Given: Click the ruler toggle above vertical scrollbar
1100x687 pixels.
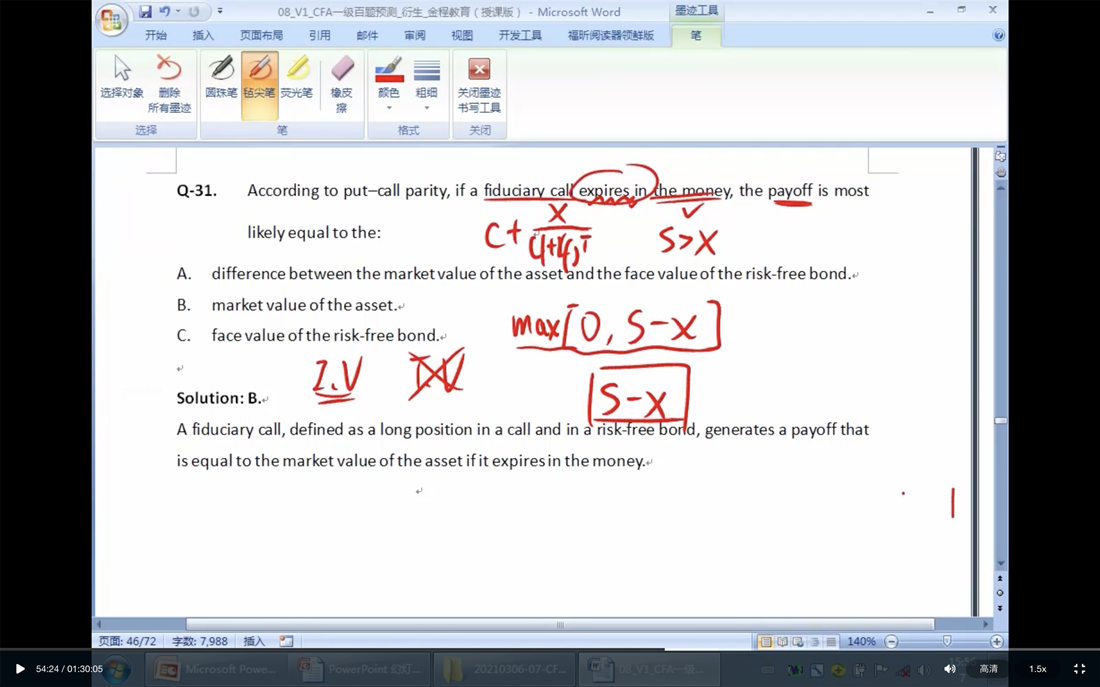Looking at the screenshot, I should click(x=1000, y=156).
